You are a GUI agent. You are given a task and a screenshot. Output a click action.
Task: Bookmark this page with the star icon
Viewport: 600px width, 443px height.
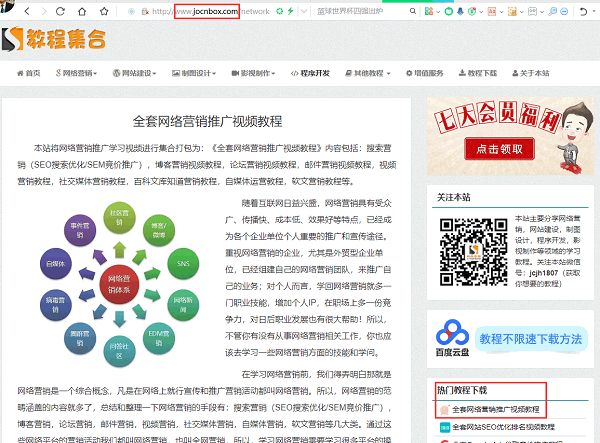pos(104,11)
